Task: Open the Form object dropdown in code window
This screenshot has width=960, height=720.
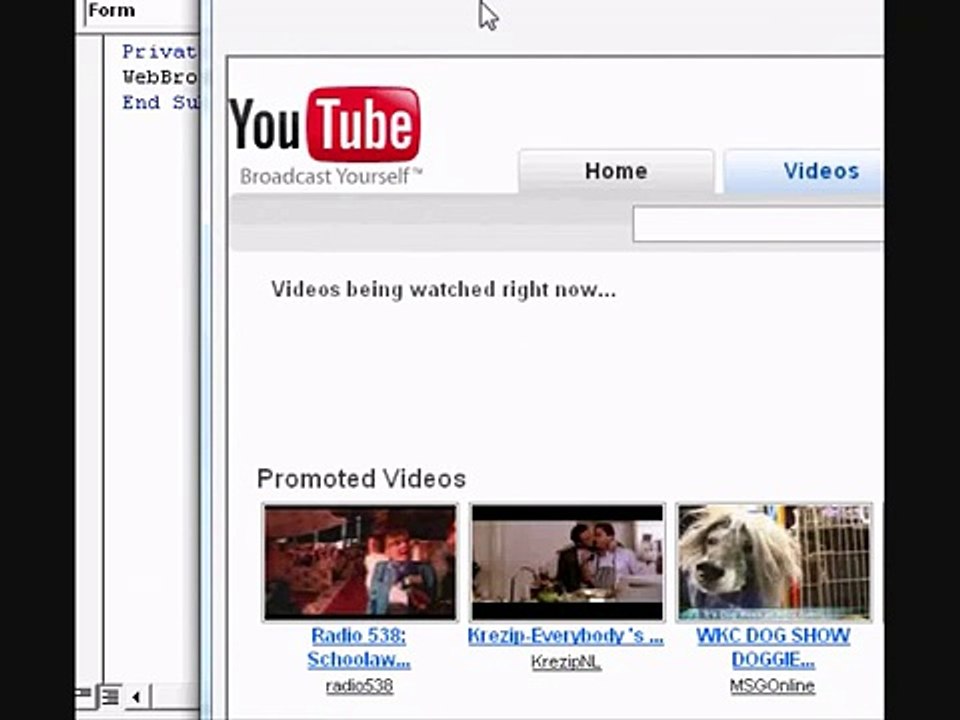Action: tap(141, 11)
